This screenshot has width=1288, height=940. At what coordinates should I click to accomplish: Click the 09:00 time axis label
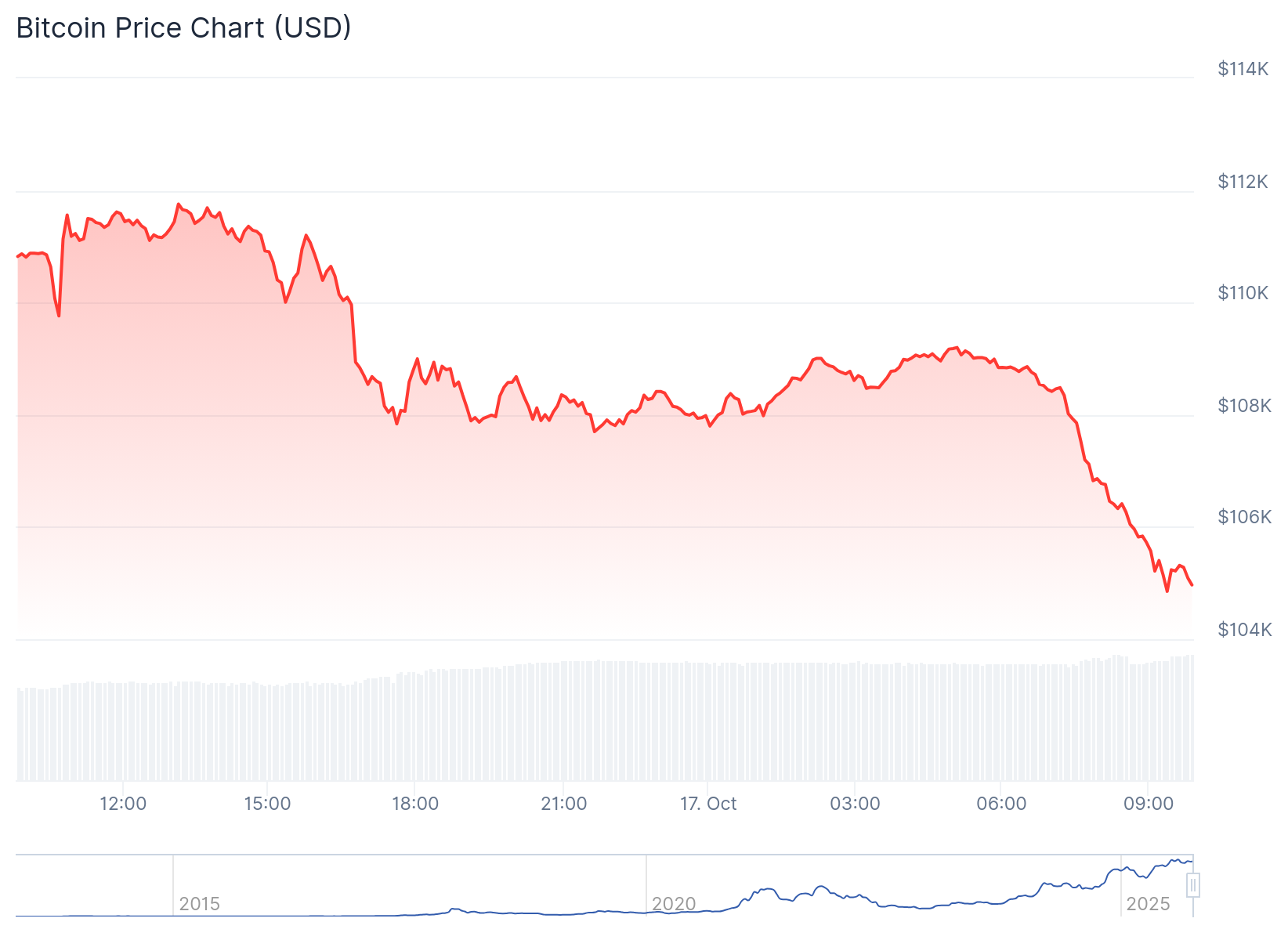coord(1149,804)
